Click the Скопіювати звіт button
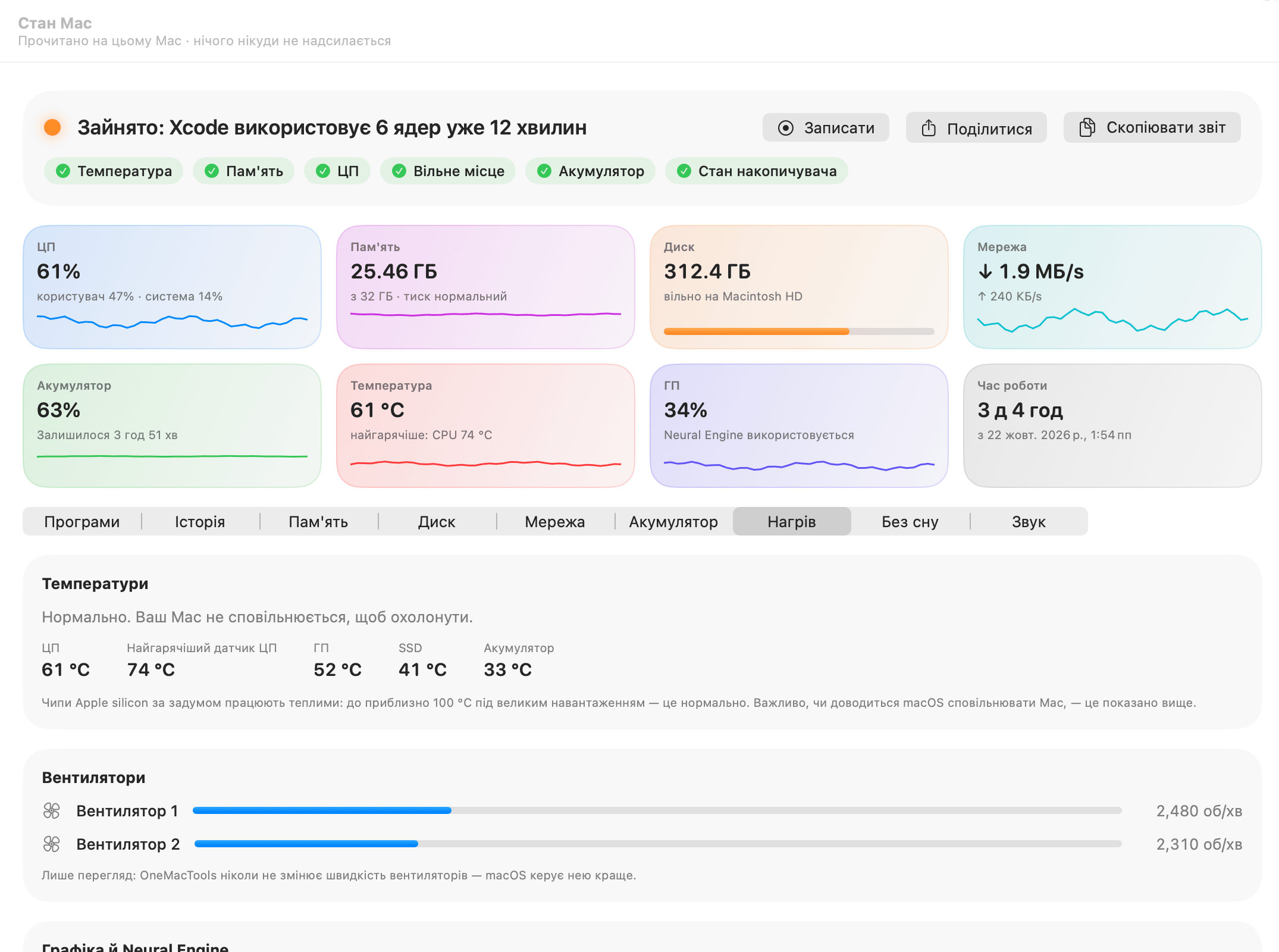The image size is (1279, 952). [x=1152, y=127]
